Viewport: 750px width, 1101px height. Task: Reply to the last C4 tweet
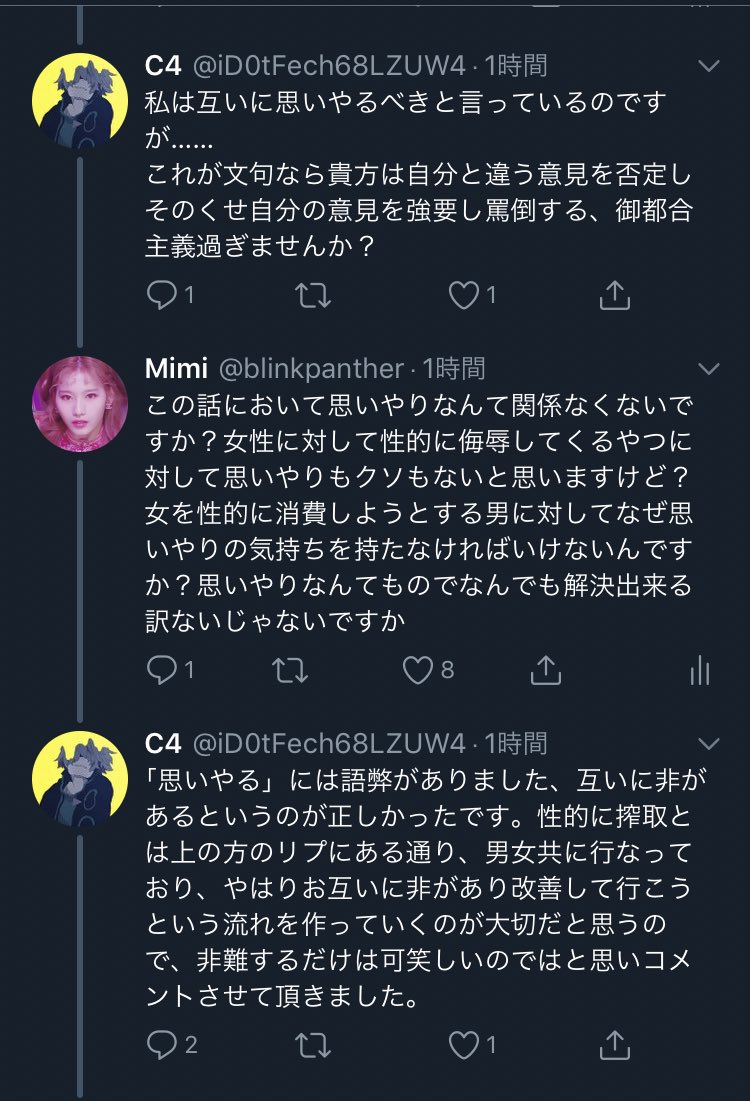click(161, 1045)
